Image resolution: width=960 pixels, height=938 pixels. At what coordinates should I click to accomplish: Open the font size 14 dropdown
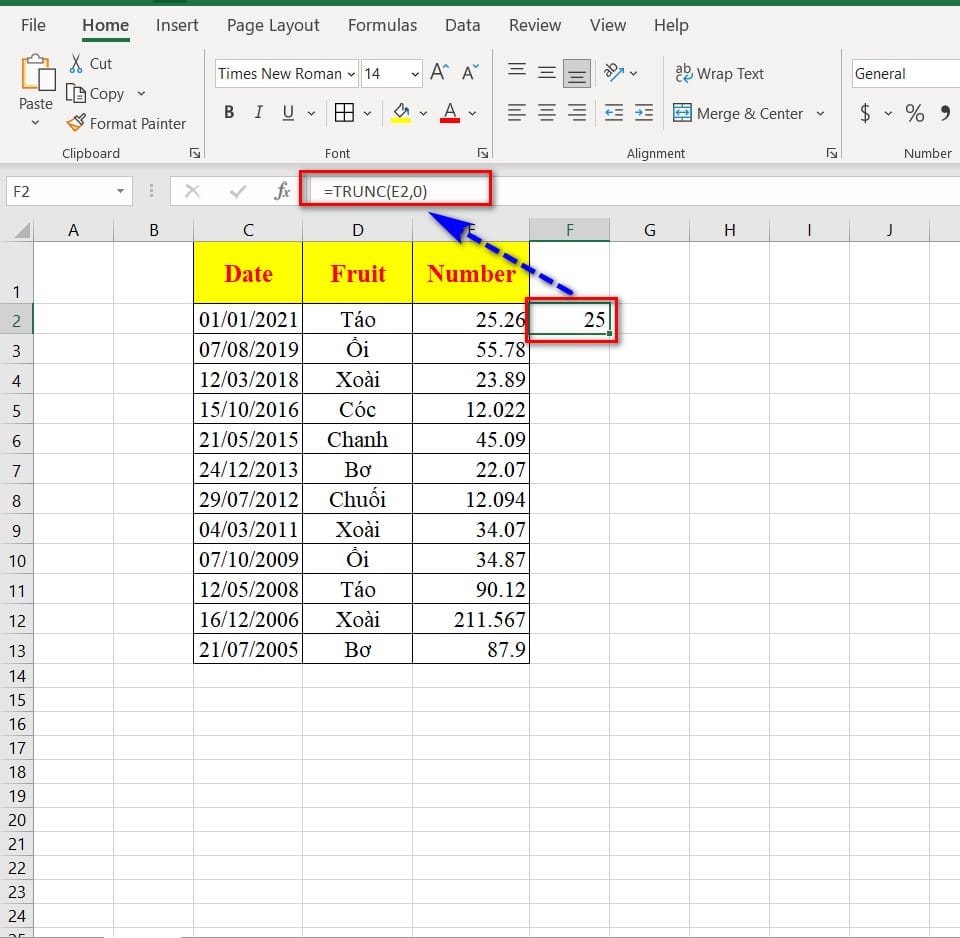(x=415, y=74)
